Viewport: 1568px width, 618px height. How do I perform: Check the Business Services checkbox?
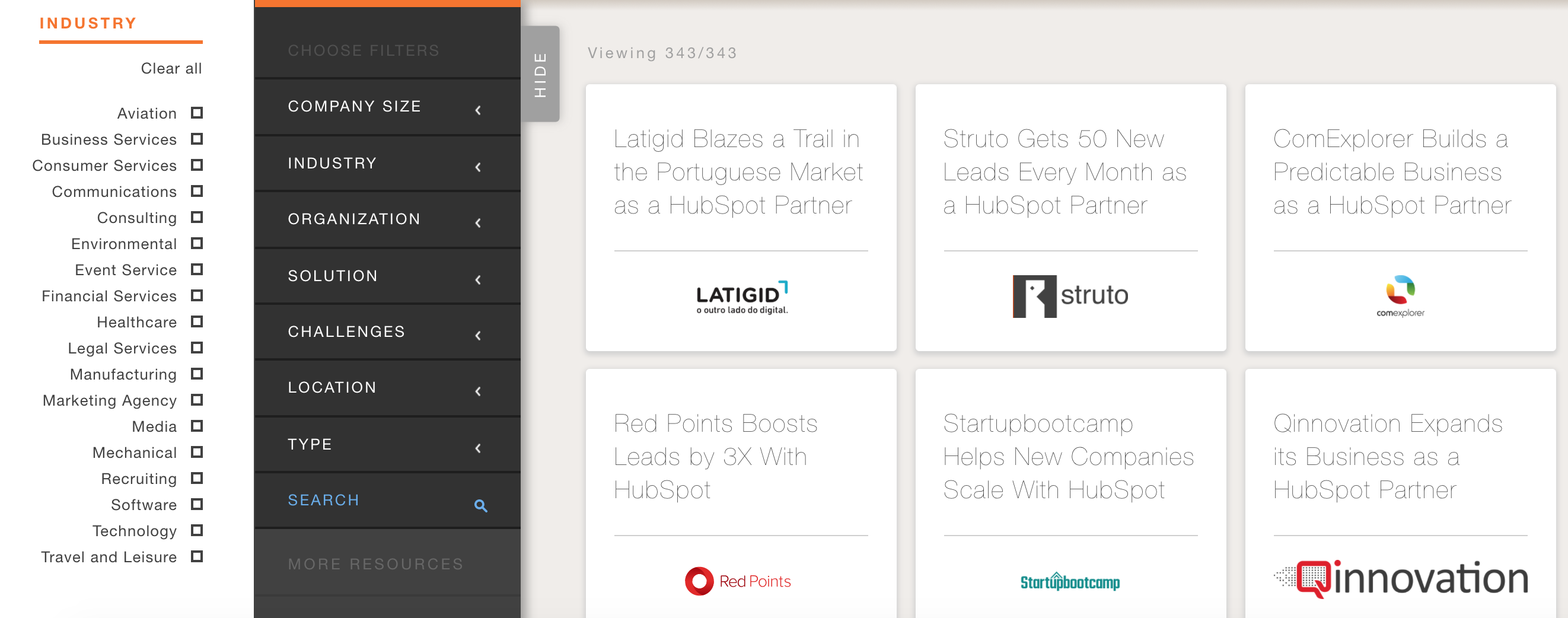tap(197, 139)
